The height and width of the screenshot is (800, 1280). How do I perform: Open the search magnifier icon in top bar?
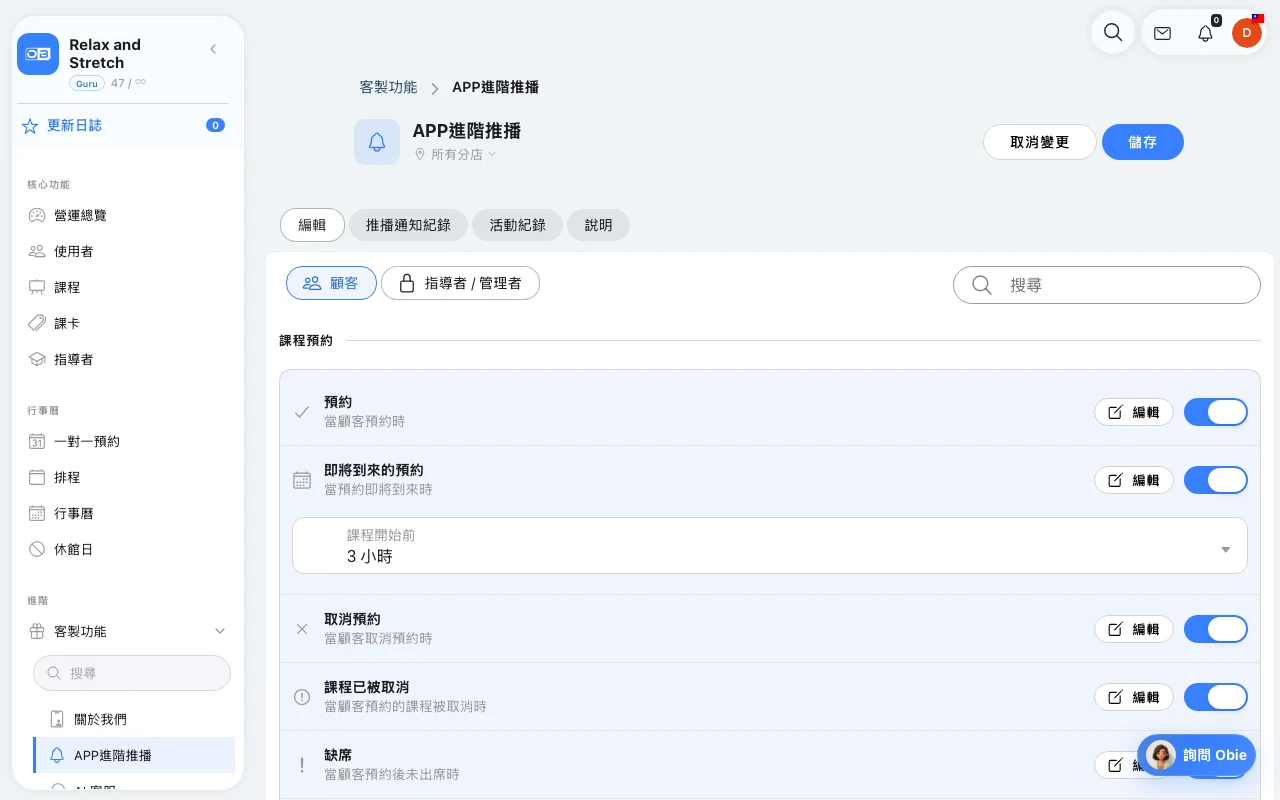pos(1112,32)
